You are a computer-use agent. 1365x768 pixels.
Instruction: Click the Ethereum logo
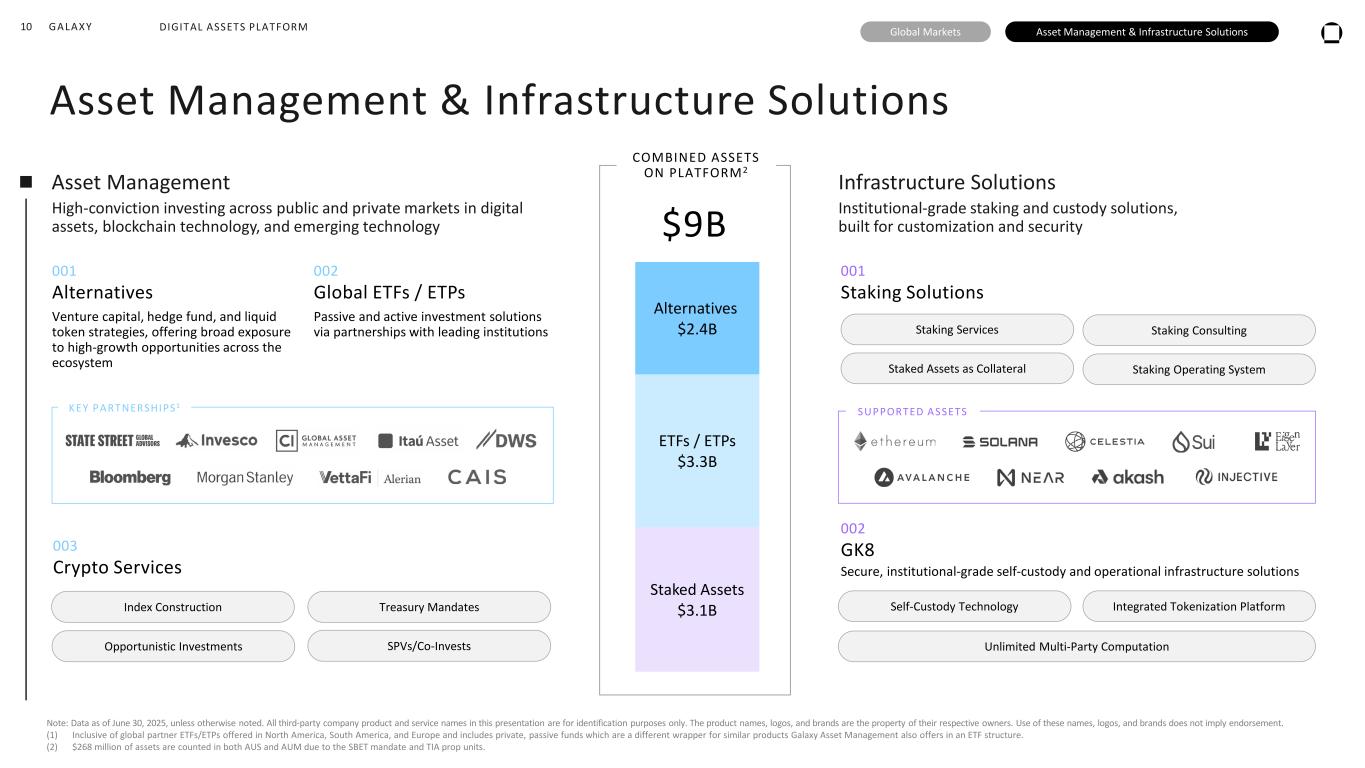pyautogui.click(x=894, y=442)
